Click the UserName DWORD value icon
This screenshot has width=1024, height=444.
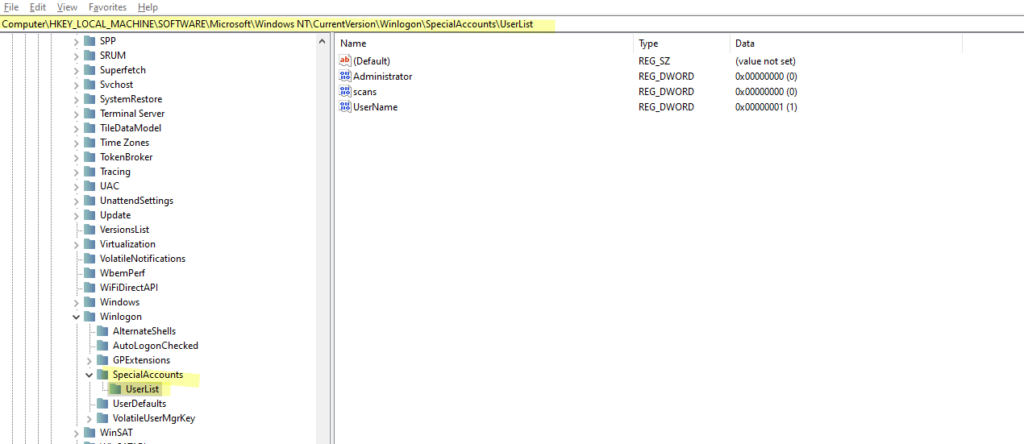[345, 107]
